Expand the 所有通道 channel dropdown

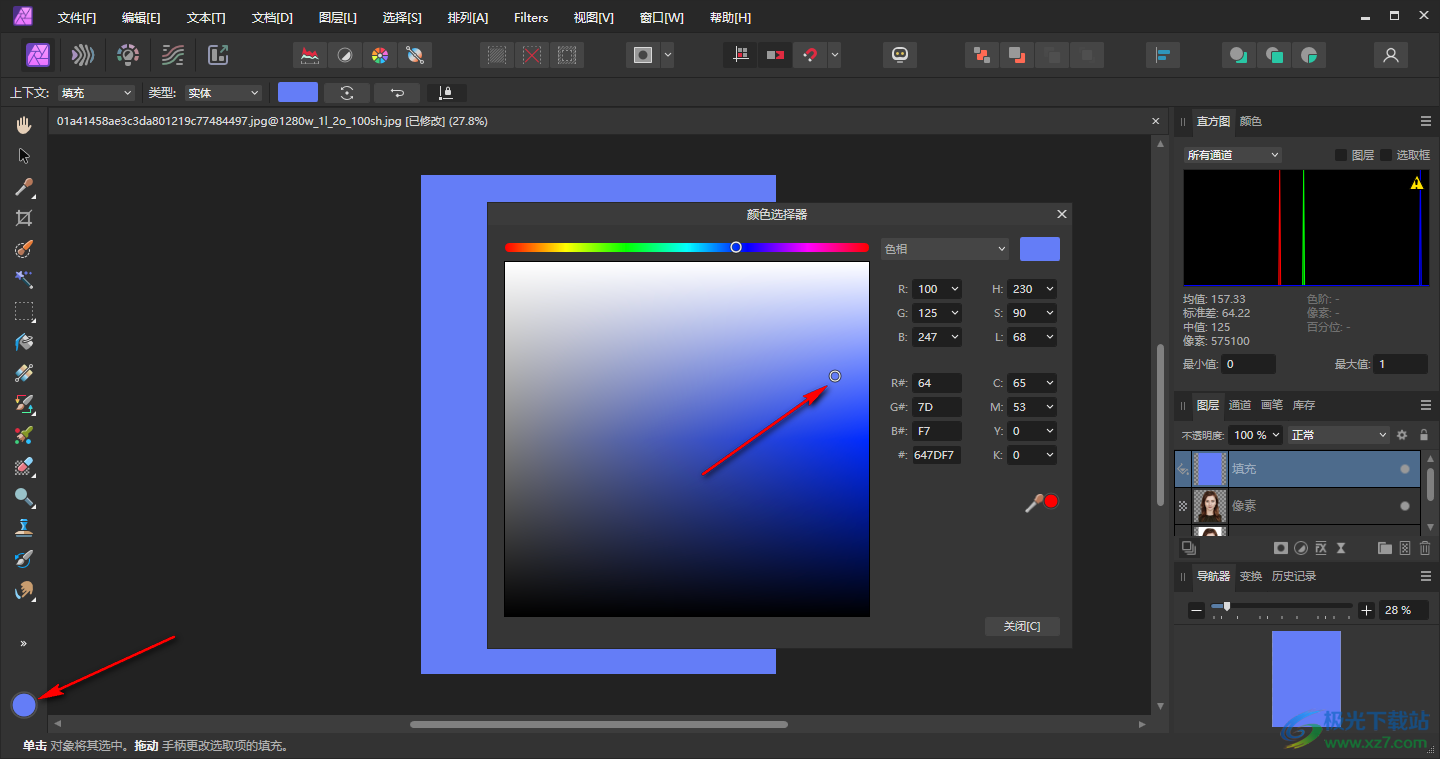tap(1232, 155)
